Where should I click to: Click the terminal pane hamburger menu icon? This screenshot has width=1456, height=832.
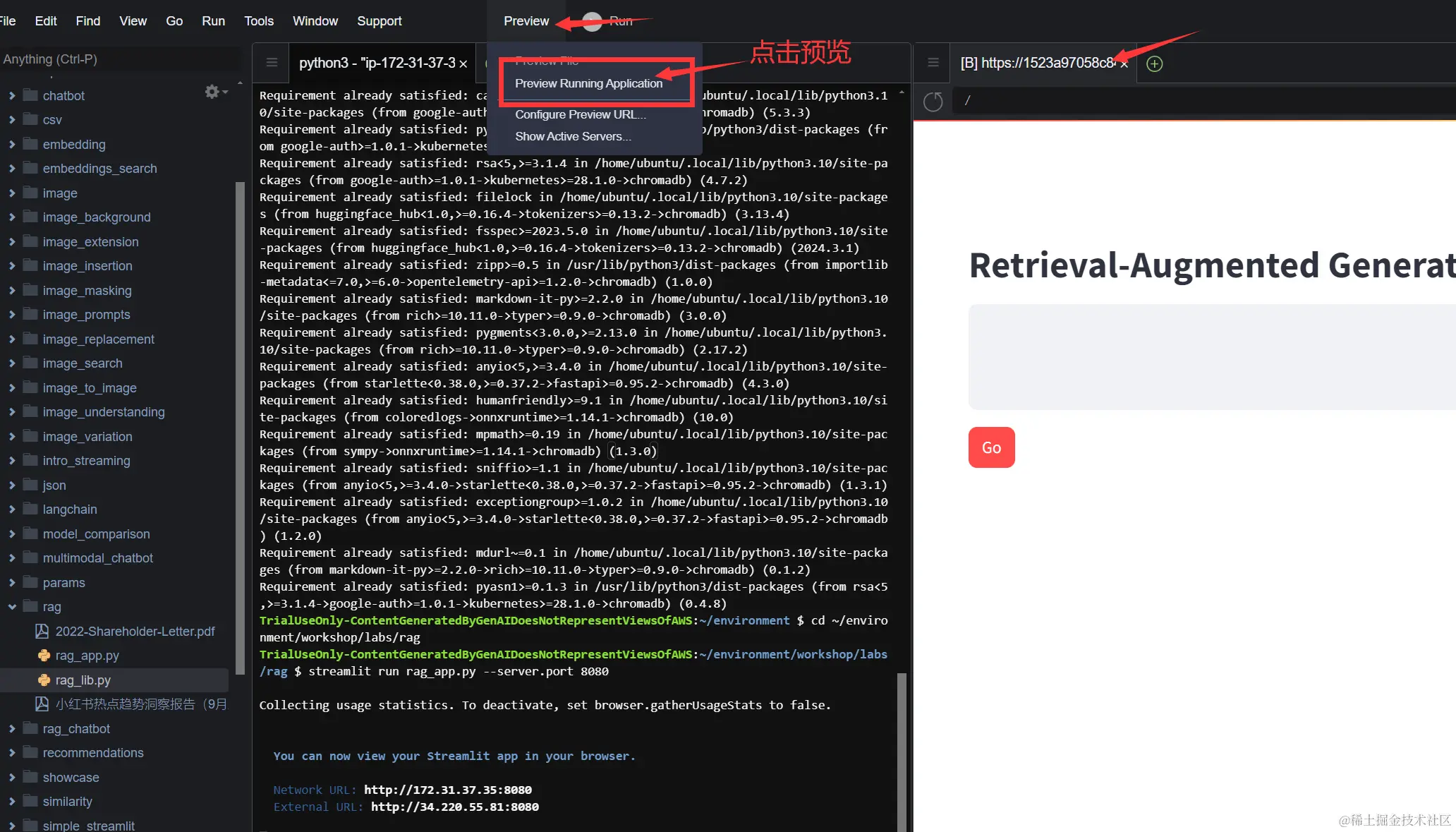tap(272, 63)
